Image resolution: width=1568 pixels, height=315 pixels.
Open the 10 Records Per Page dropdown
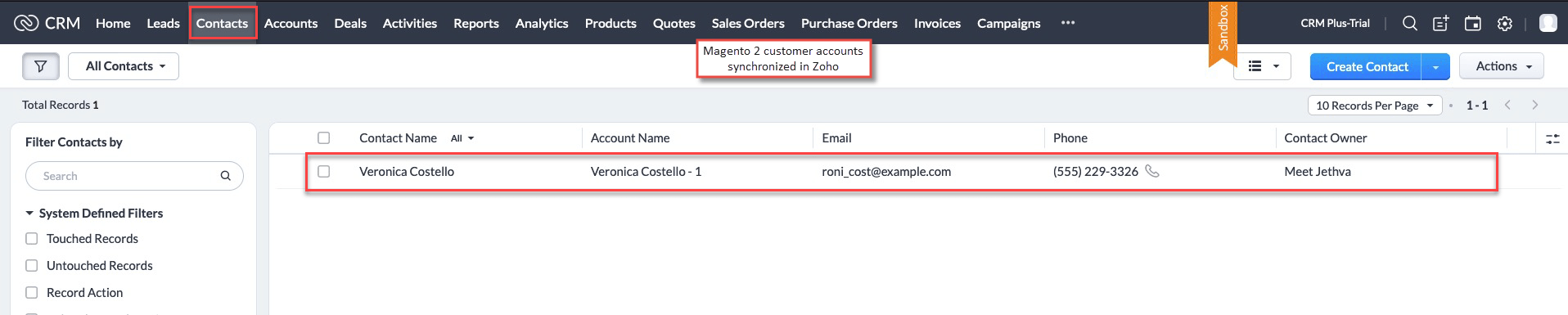tap(1375, 106)
